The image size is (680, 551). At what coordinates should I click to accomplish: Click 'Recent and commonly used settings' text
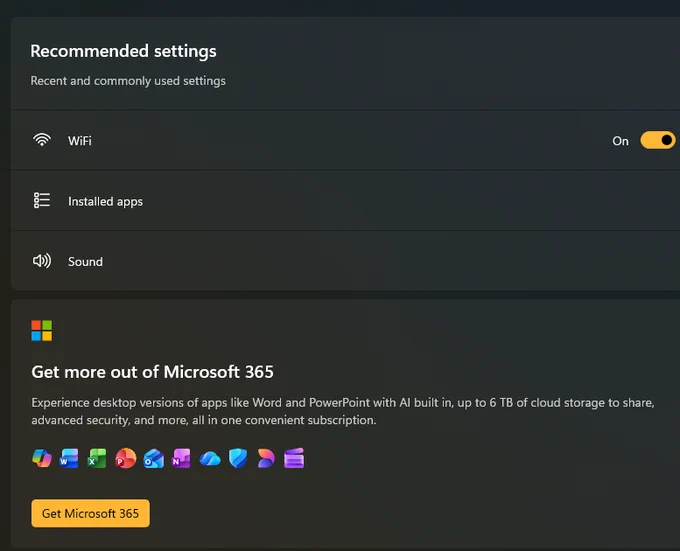click(128, 81)
